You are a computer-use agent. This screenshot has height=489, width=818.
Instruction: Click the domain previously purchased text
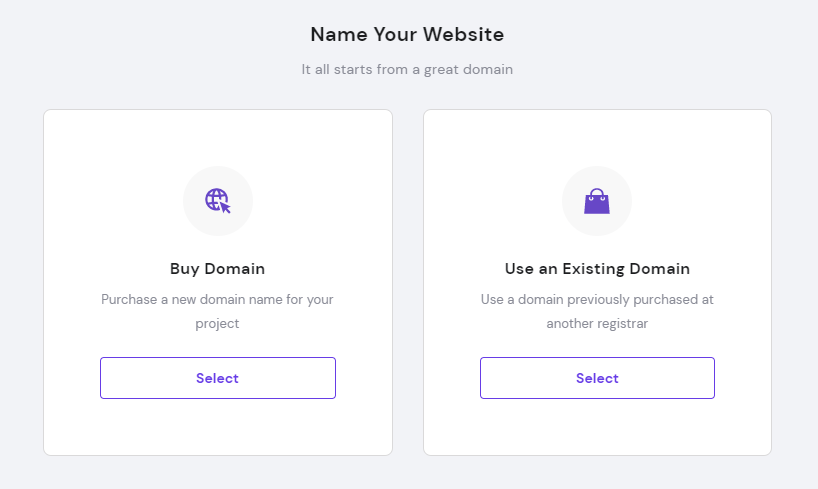point(597,299)
